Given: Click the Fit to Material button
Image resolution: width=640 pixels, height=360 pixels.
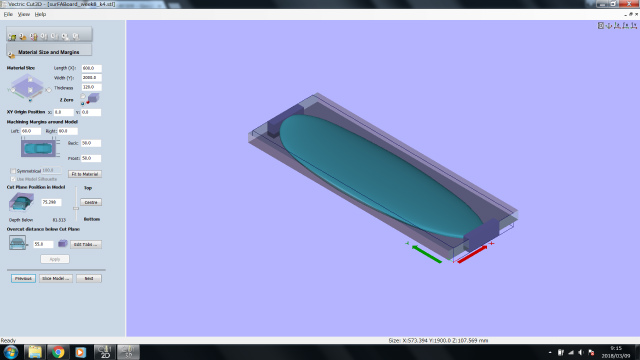Looking at the screenshot, I should [x=85, y=174].
